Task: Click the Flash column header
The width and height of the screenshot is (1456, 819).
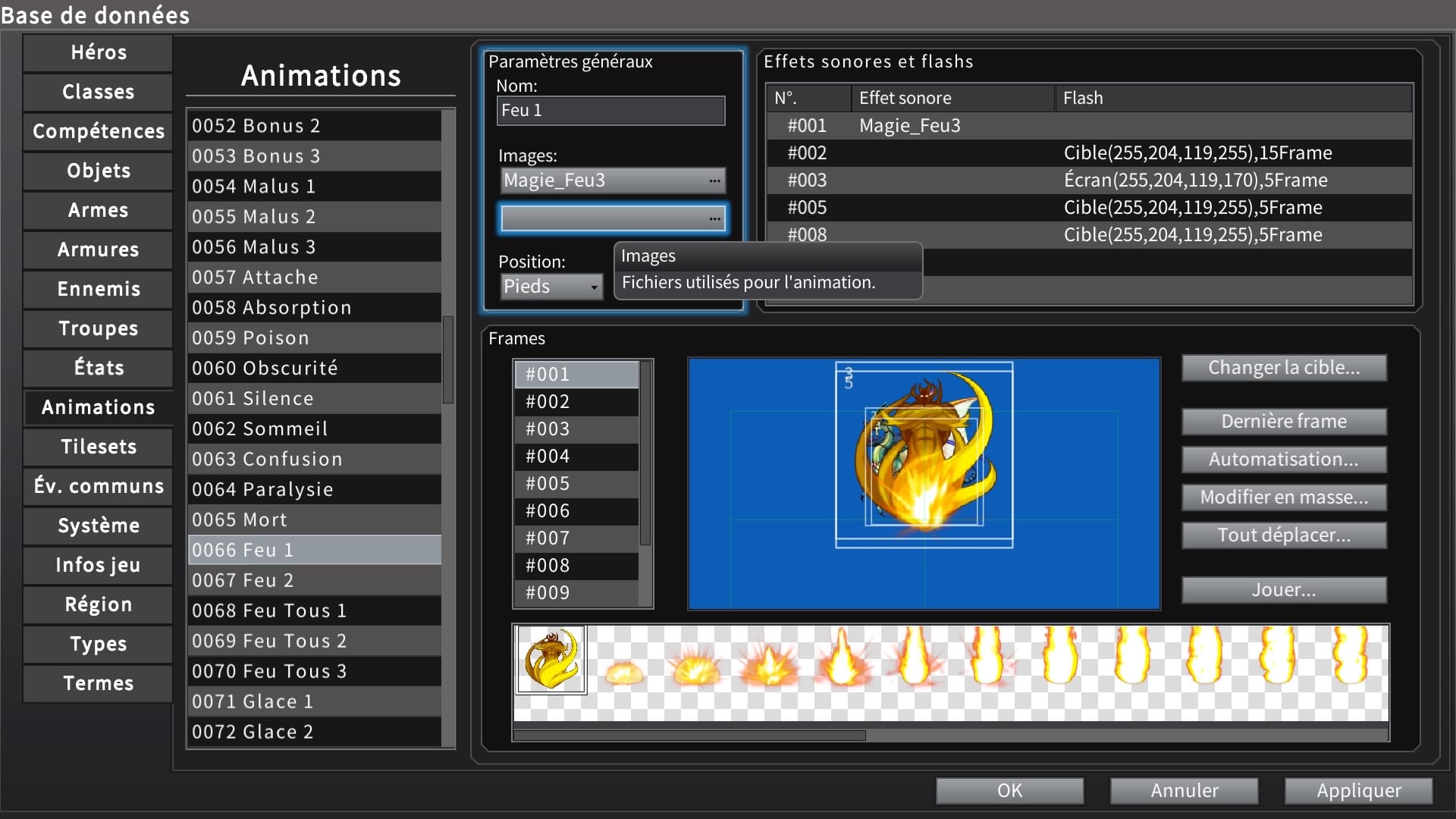Action: pyautogui.click(x=1234, y=99)
